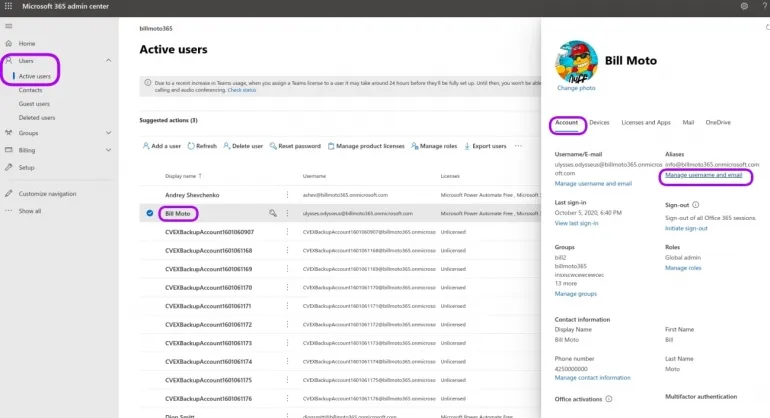Screen dimensions: 770x418
Task: Click the Sign-out info icon
Action: click(695, 205)
